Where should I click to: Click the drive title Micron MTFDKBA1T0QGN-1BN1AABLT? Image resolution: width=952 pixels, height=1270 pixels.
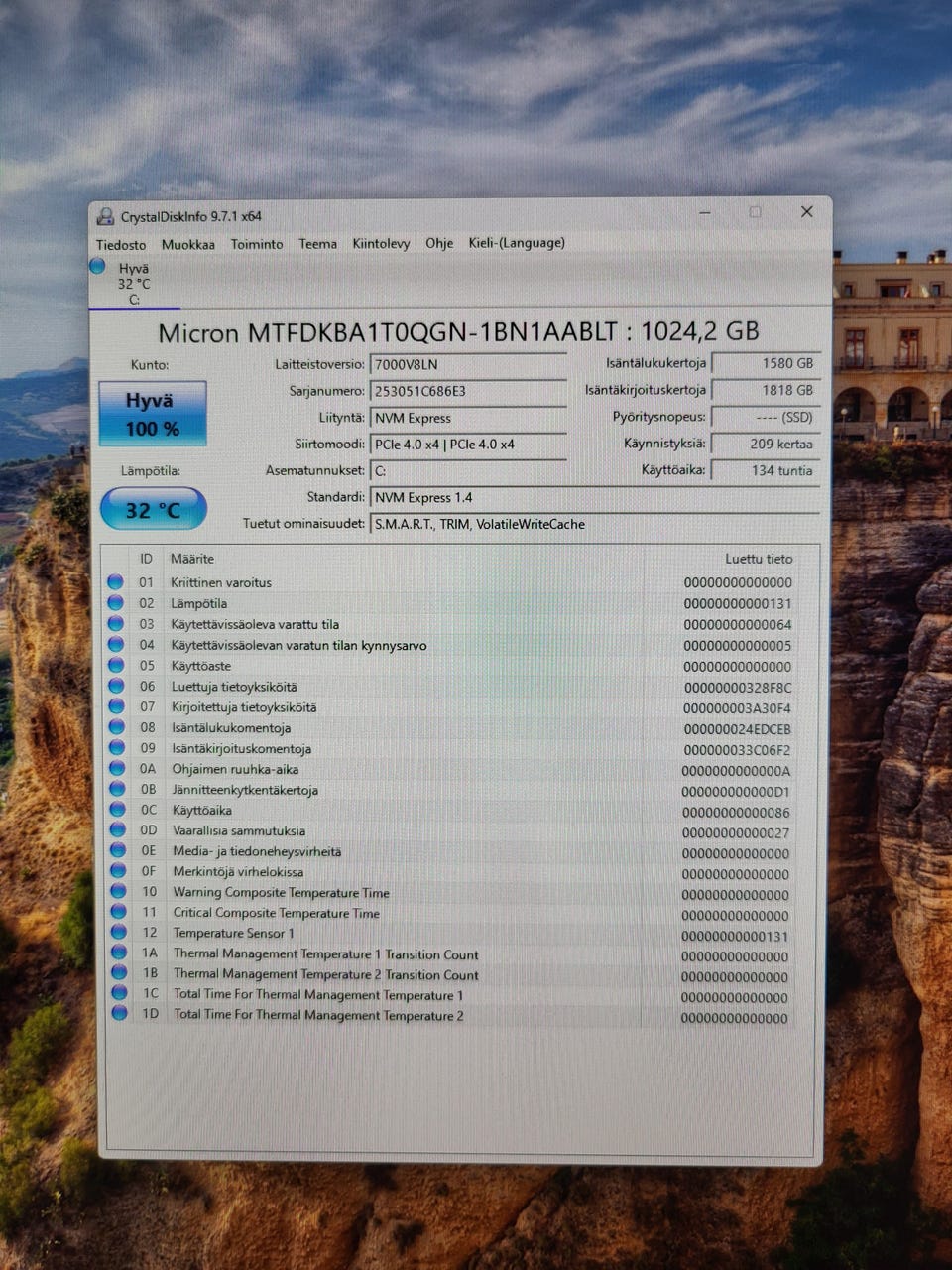[x=389, y=332]
